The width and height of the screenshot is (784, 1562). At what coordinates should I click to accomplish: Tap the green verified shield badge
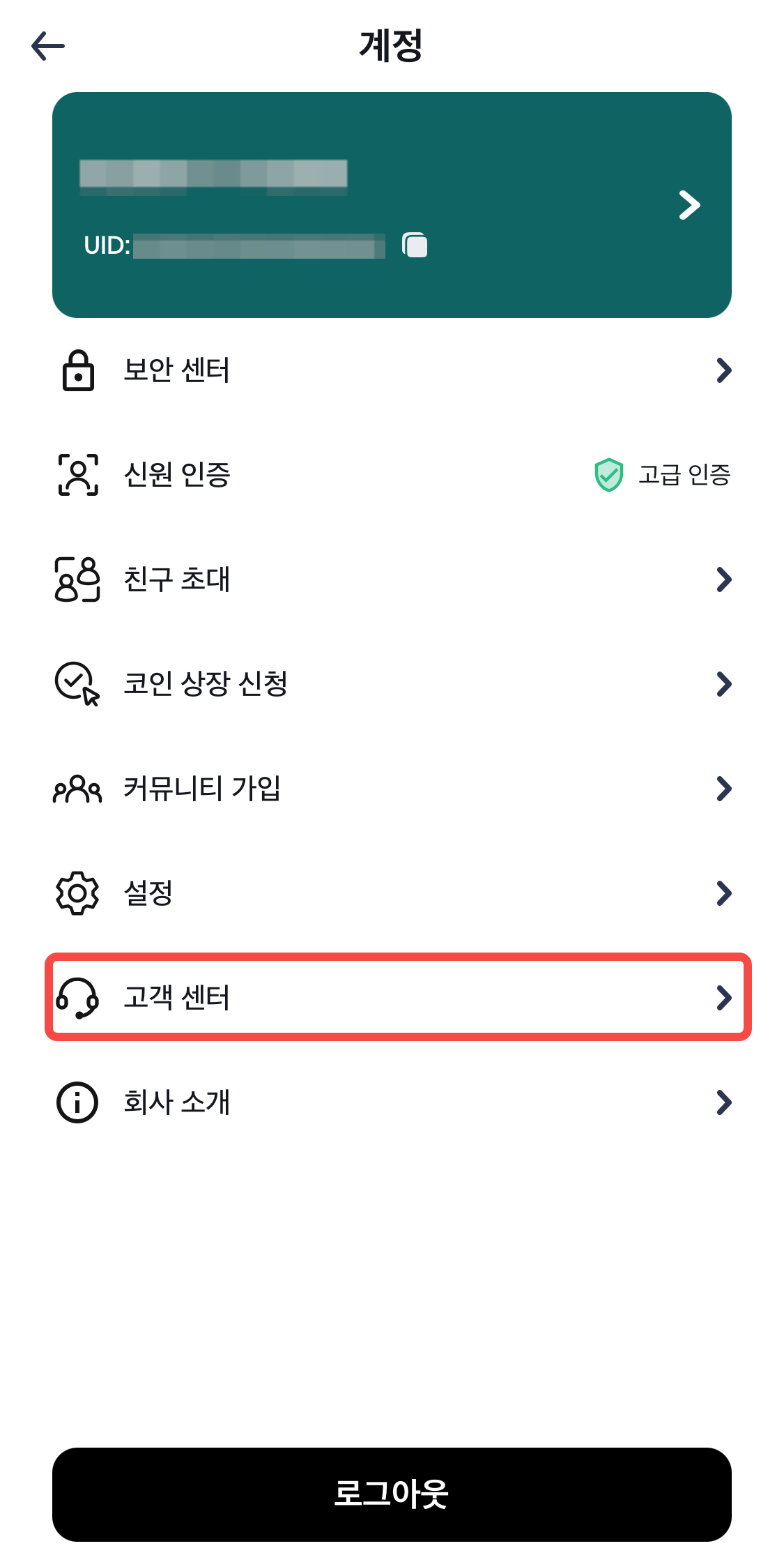coord(608,475)
